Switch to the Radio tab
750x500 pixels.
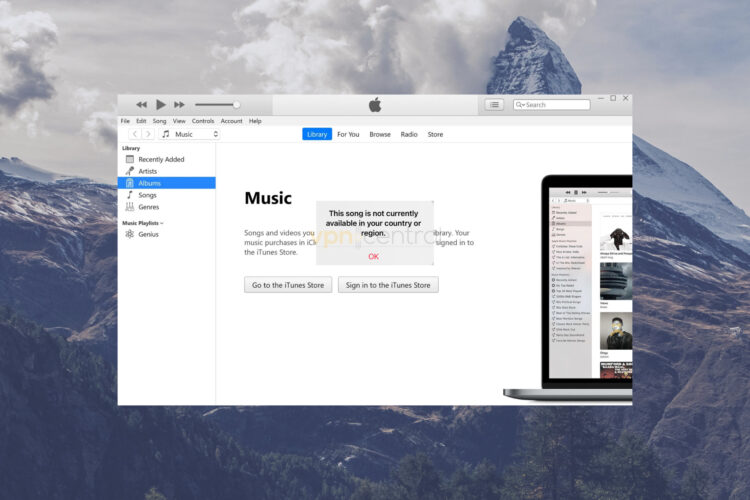(409, 134)
